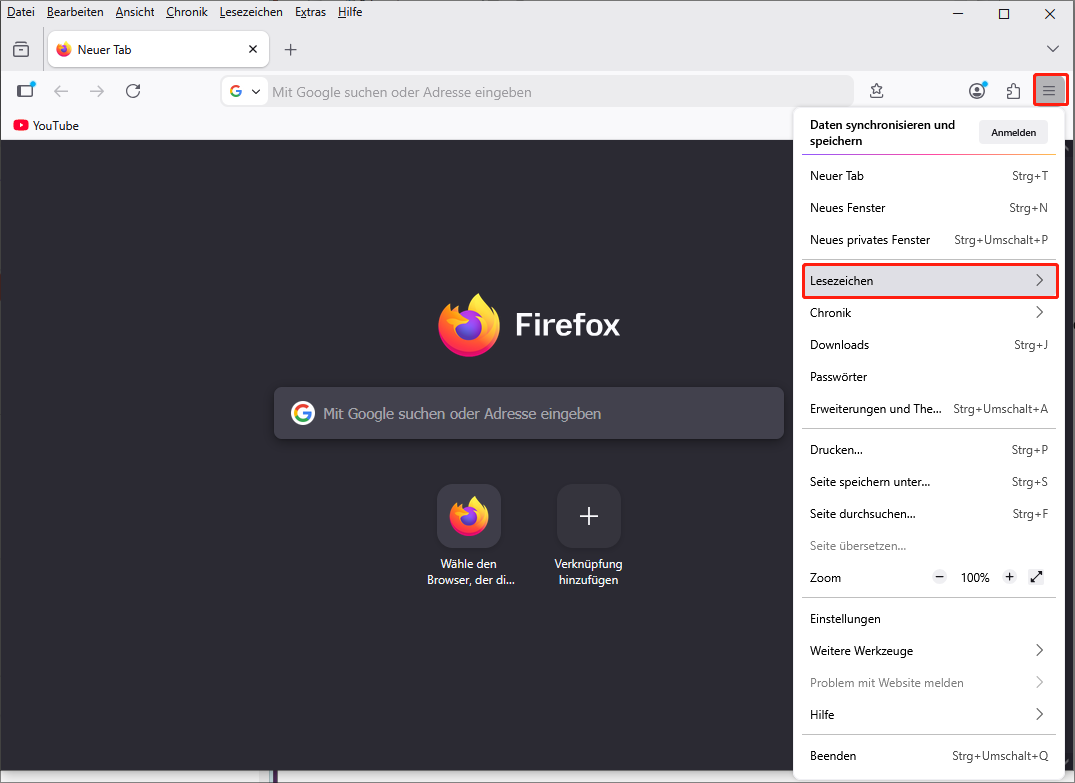Open the account profile icon in toolbar
1075x783 pixels.
[x=978, y=91]
